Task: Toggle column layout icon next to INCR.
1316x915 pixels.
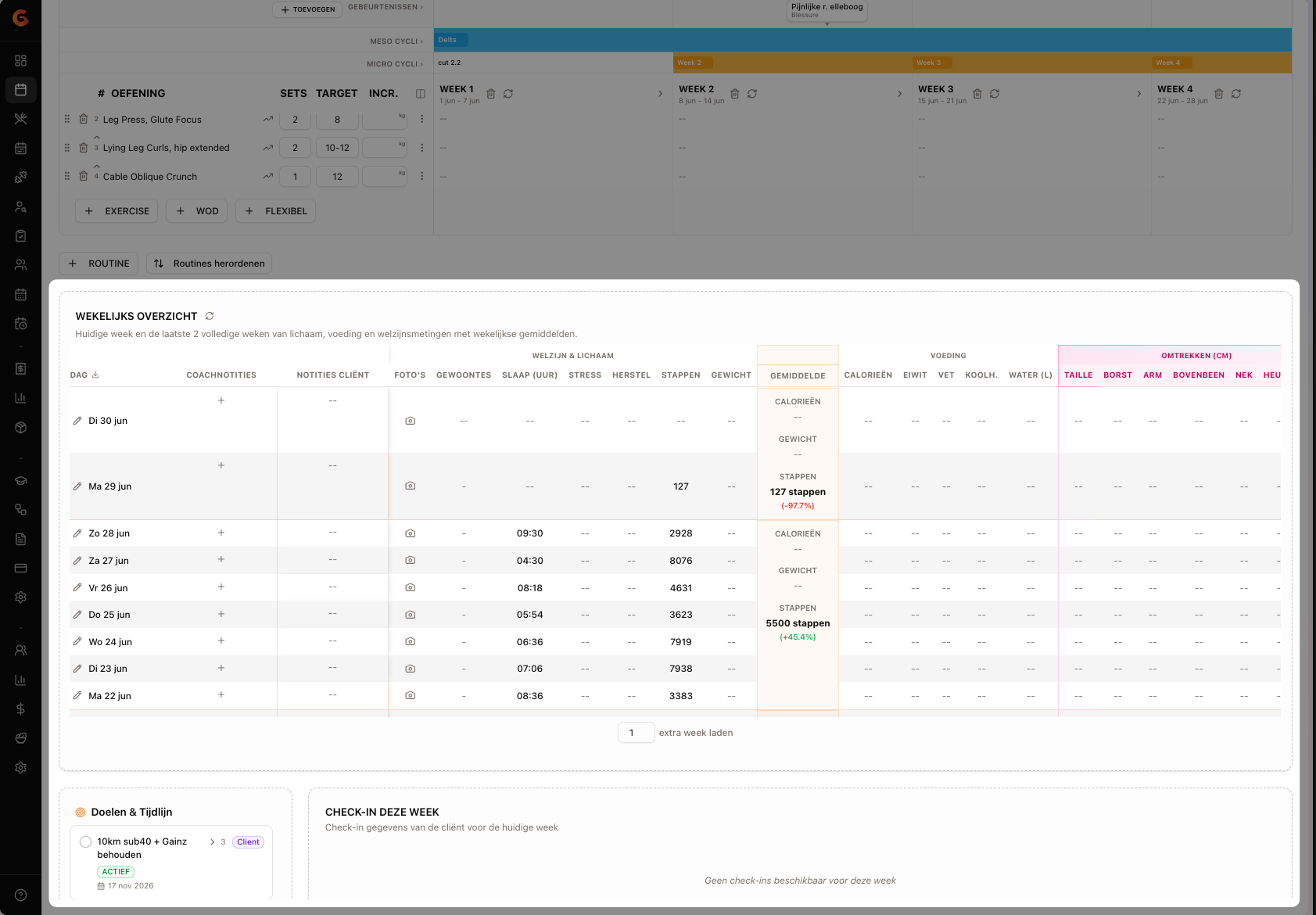Action: [x=421, y=94]
